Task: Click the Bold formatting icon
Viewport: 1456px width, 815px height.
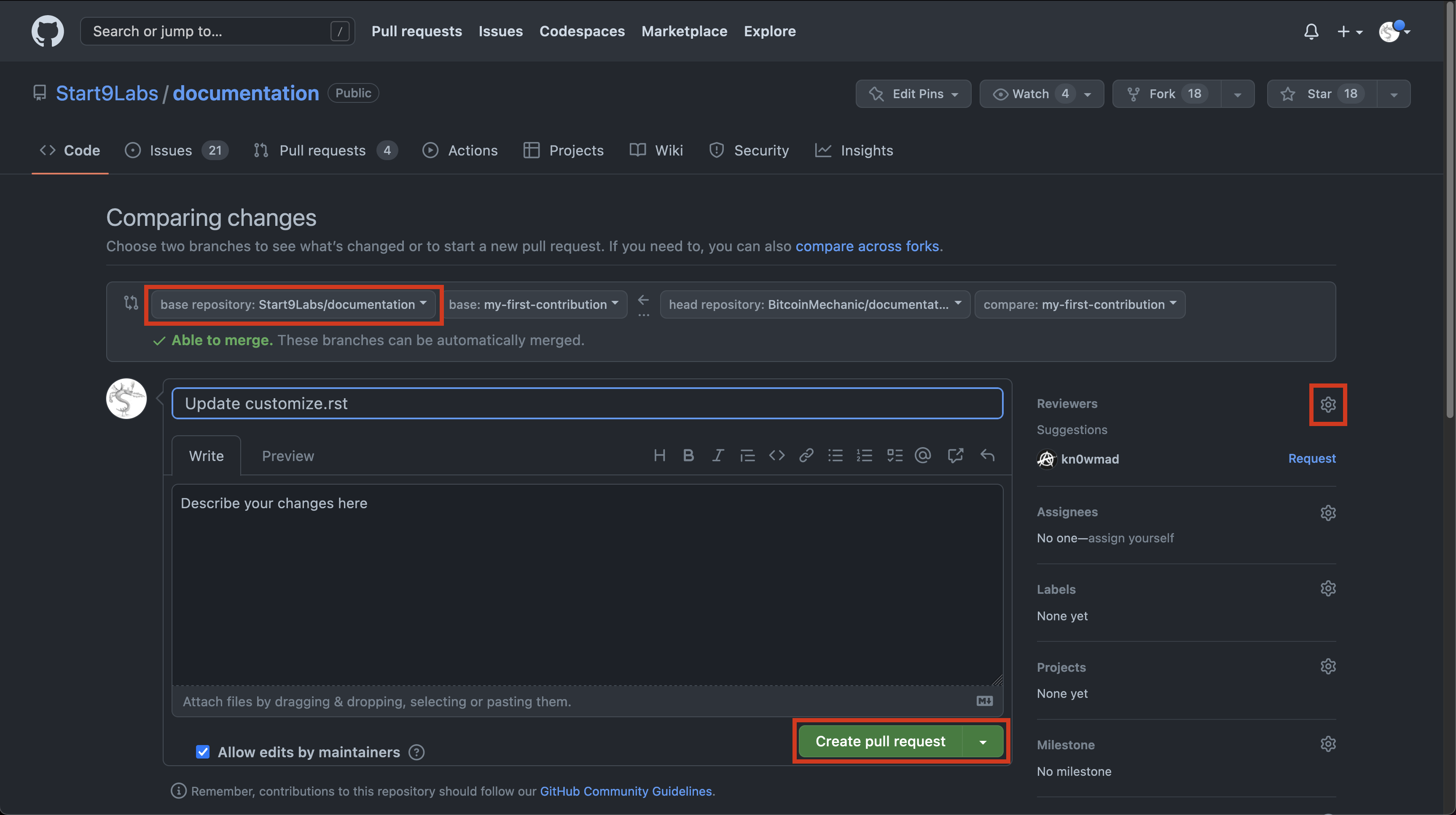Action: point(688,456)
